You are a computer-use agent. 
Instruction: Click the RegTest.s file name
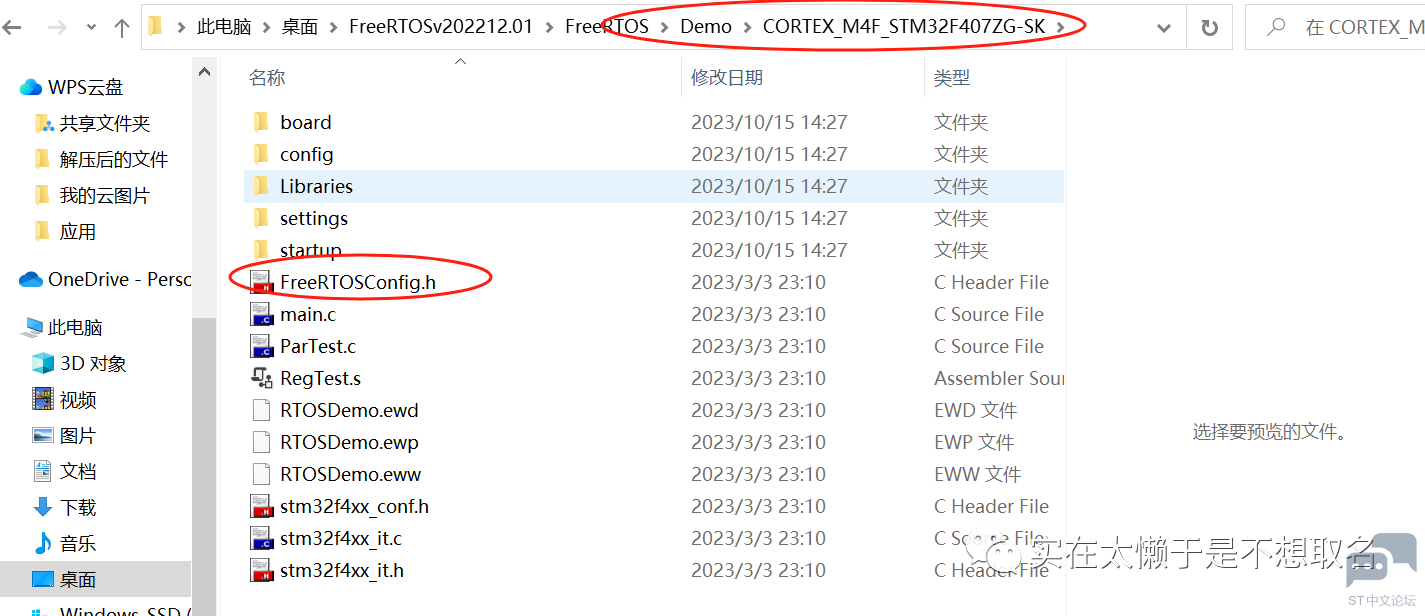tap(320, 378)
